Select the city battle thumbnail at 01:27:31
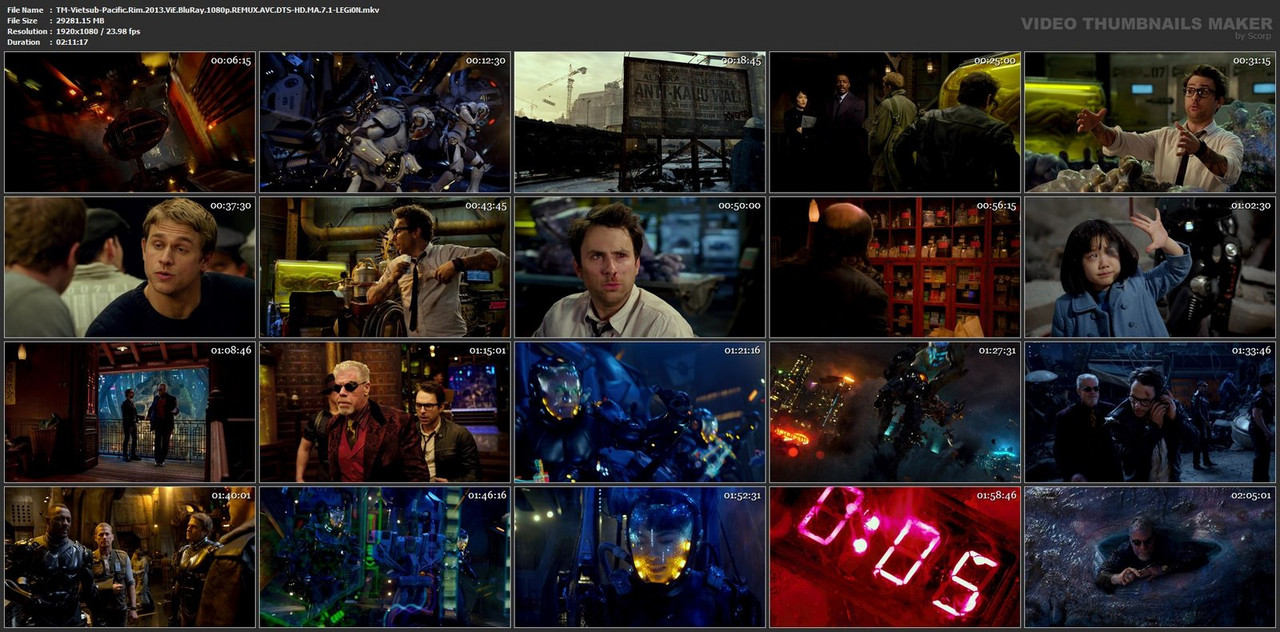The image size is (1280, 632). (x=895, y=412)
